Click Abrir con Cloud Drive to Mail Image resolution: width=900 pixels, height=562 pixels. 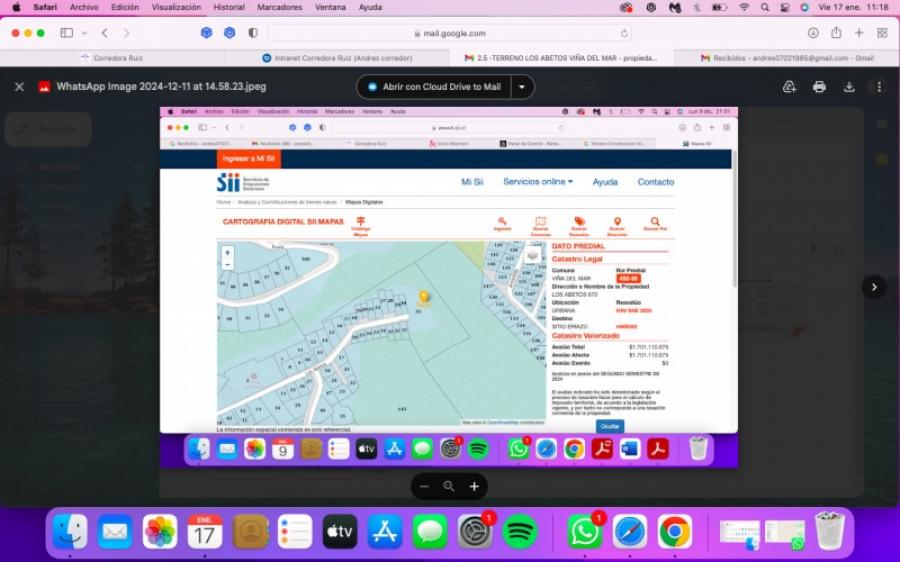coord(434,87)
